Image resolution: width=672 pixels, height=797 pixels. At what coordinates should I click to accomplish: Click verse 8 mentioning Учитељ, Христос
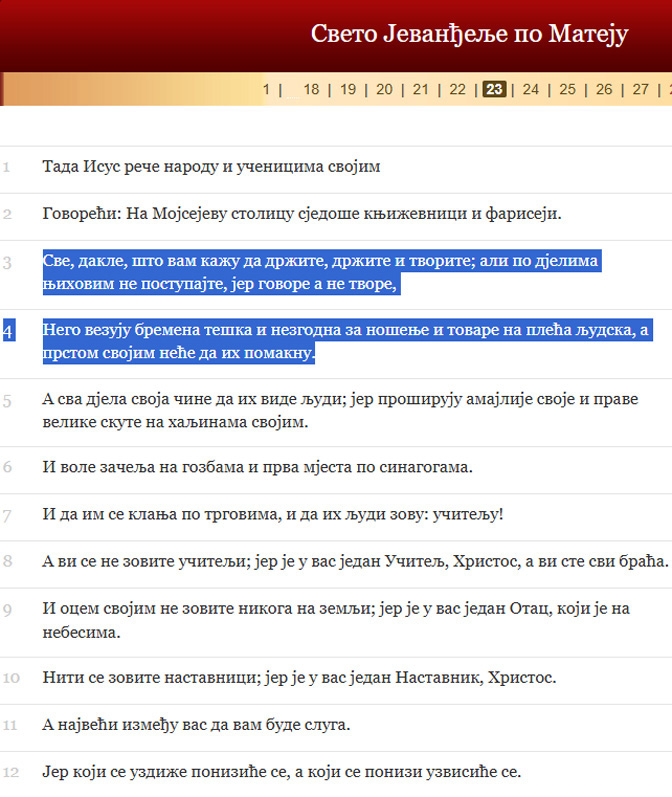click(x=354, y=561)
